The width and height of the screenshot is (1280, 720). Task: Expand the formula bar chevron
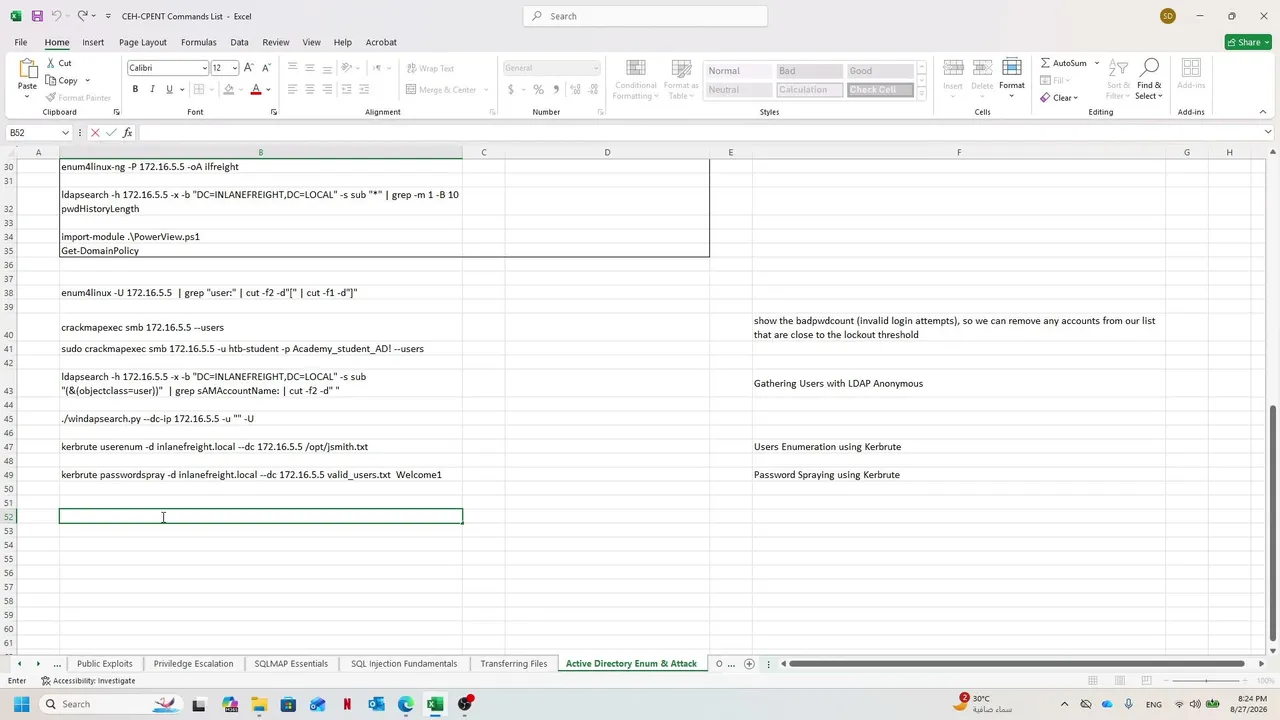(x=1268, y=132)
